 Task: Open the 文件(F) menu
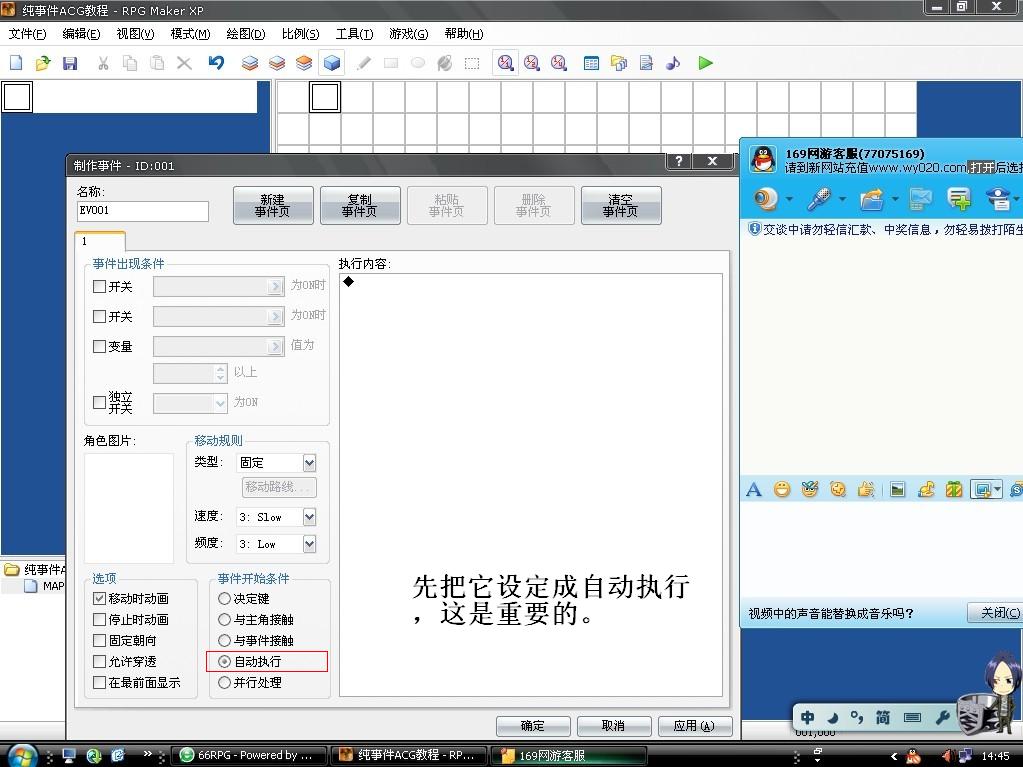(x=27, y=34)
